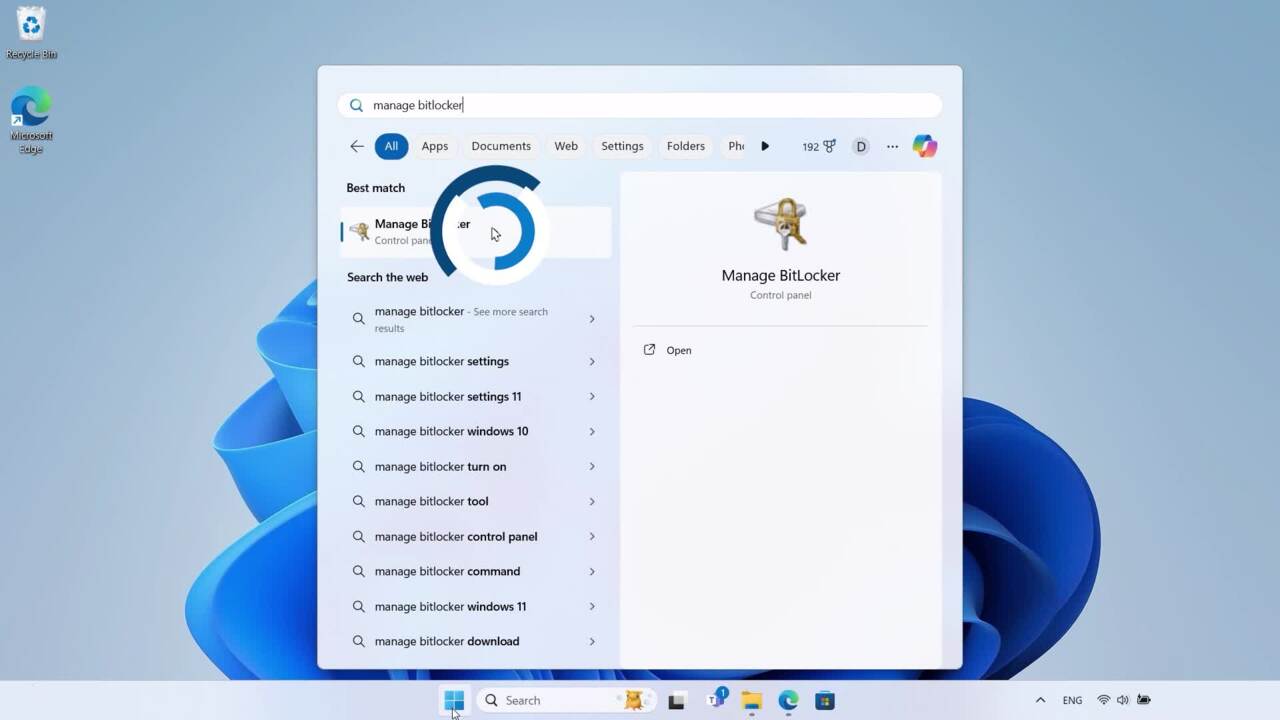Click Open in the preview pane

pos(679,350)
